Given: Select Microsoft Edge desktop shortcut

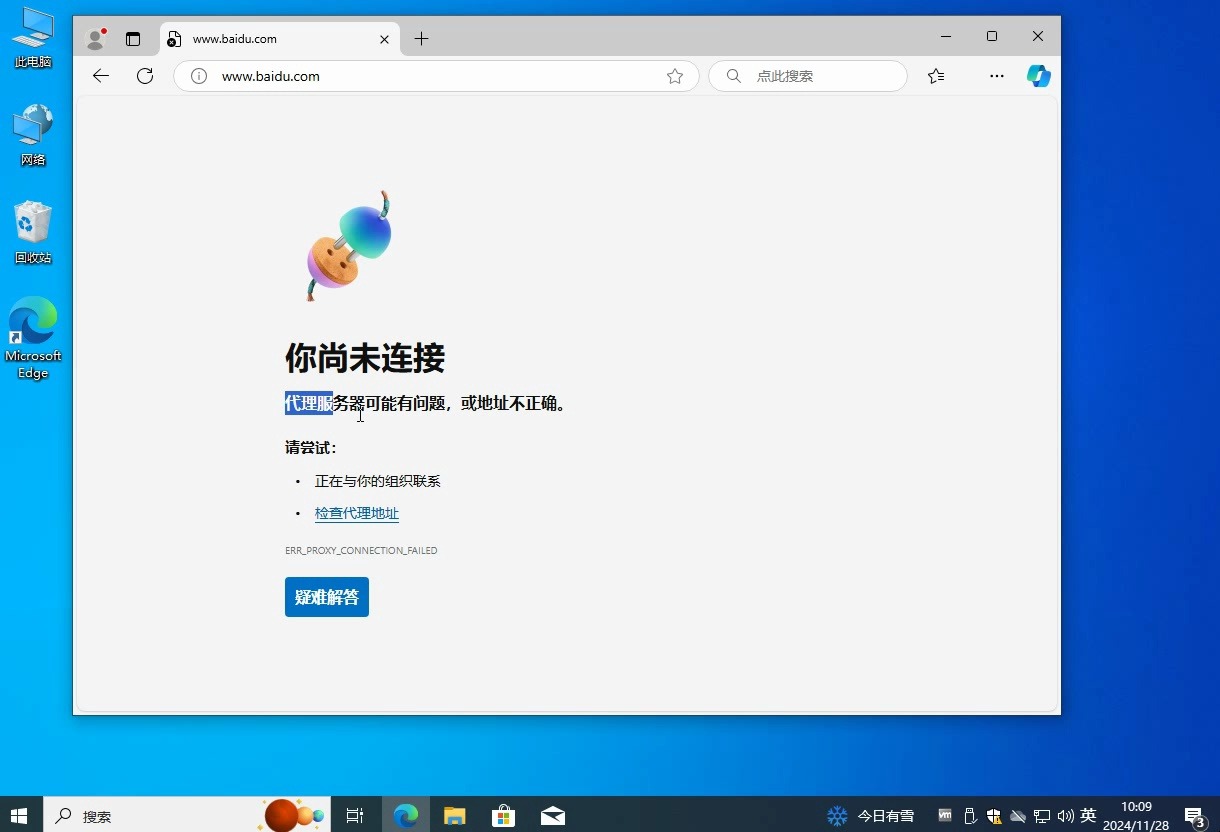Looking at the screenshot, I should click(33, 339).
